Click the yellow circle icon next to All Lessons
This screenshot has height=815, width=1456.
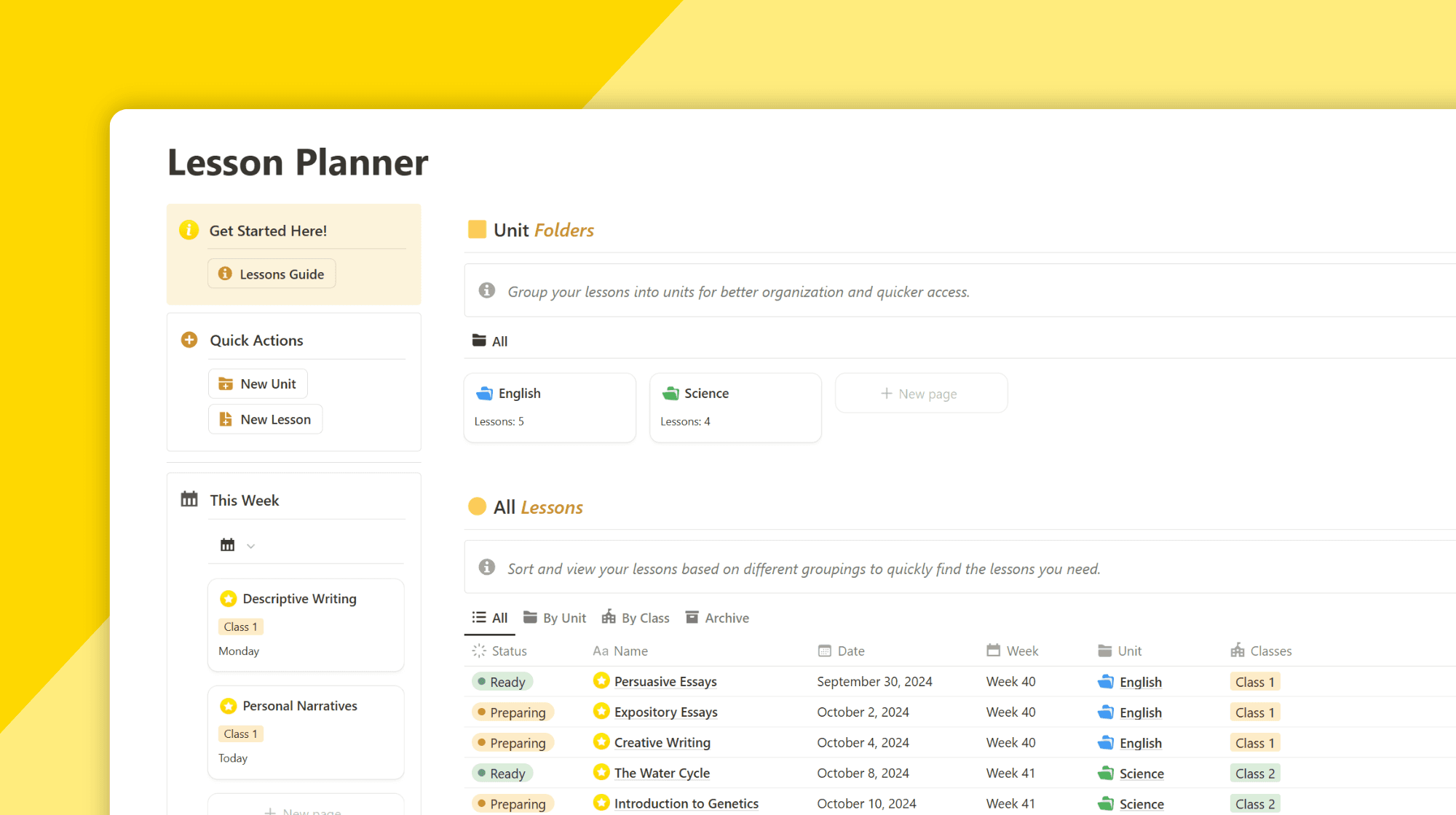pos(477,506)
